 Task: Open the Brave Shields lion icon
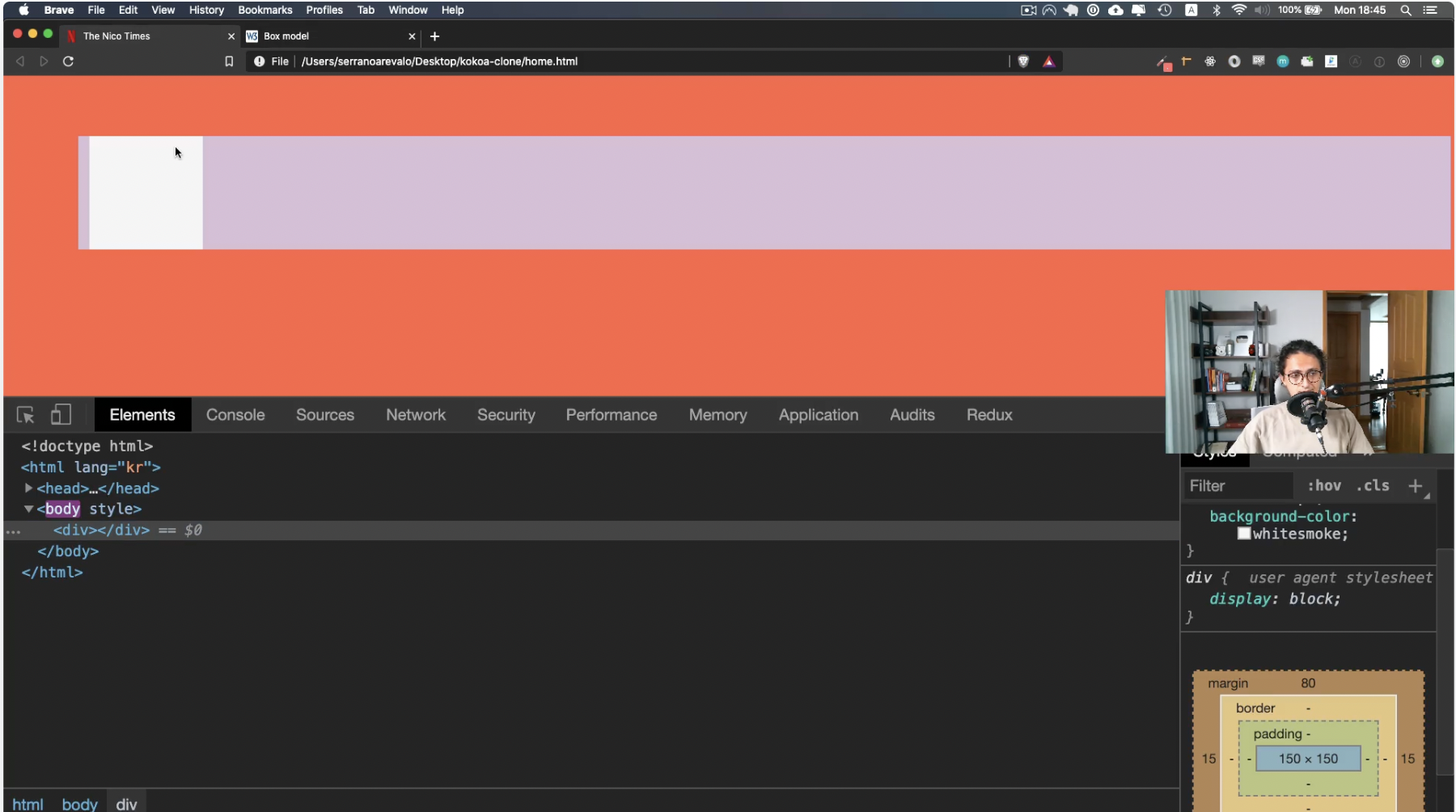[x=1023, y=61]
